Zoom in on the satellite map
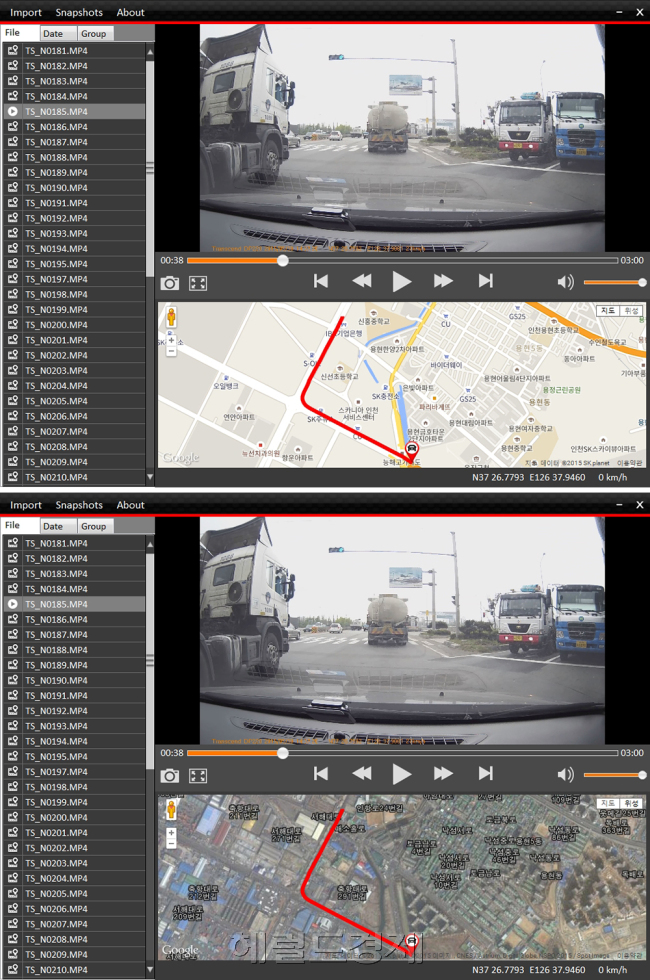 click(x=171, y=832)
